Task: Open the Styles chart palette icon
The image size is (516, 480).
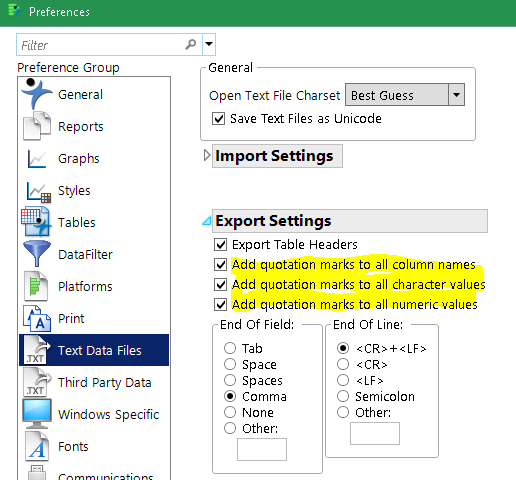Action: coord(38,192)
